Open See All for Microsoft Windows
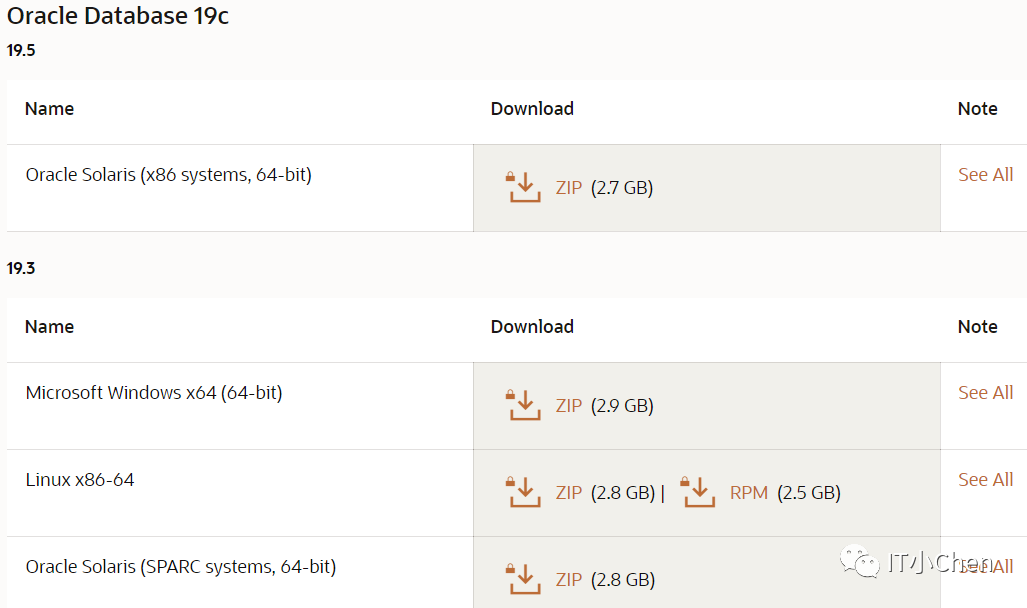The image size is (1027, 608). tap(985, 393)
